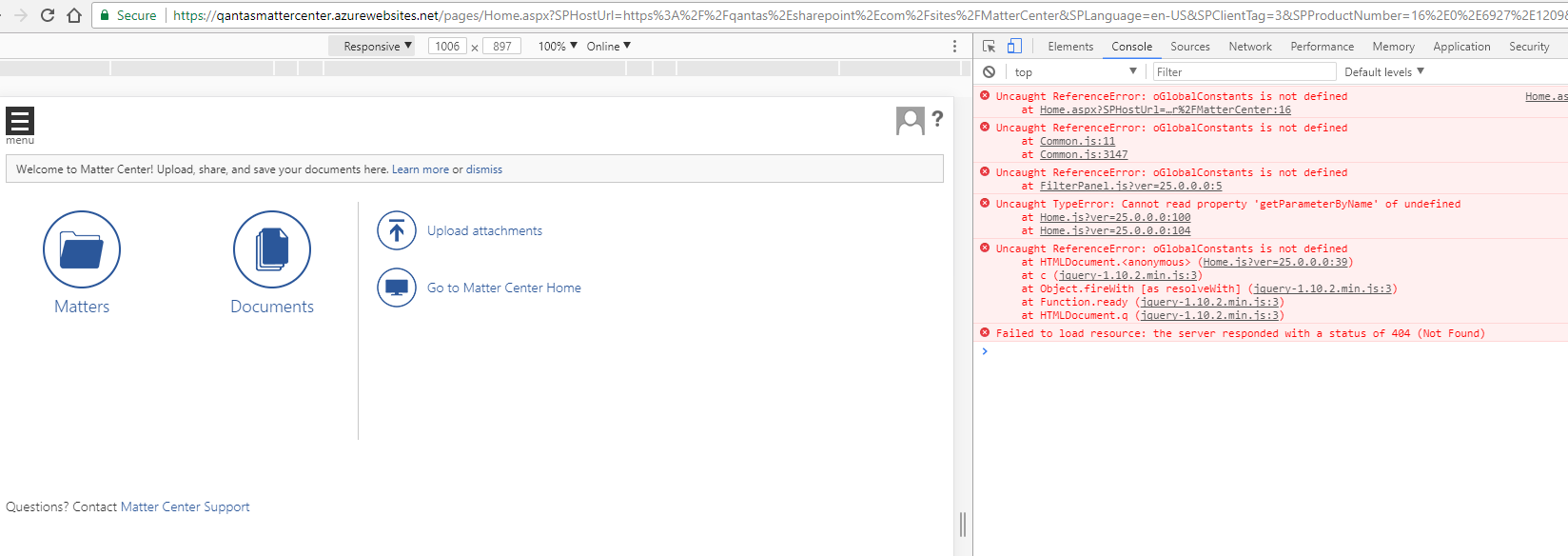Click the console prompt chevron
The image size is (1568, 556).
click(x=985, y=351)
